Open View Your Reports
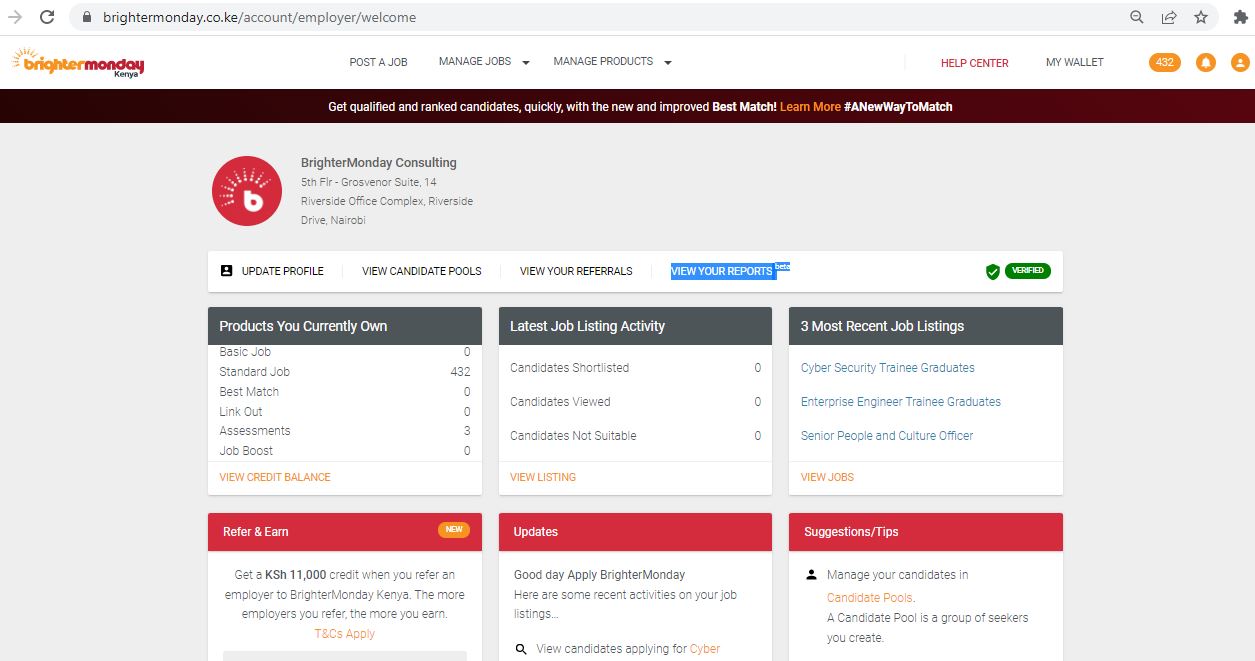The image size is (1255, 661). [x=722, y=271]
